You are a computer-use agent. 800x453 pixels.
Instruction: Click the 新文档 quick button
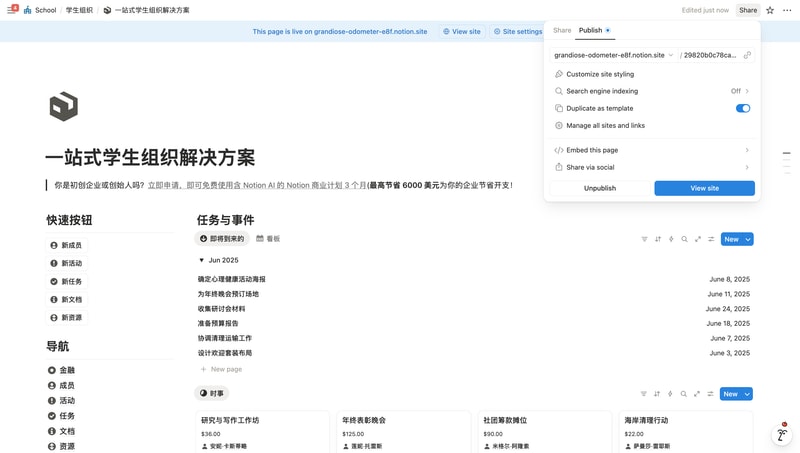pyautogui.click(x=67, y=299)
